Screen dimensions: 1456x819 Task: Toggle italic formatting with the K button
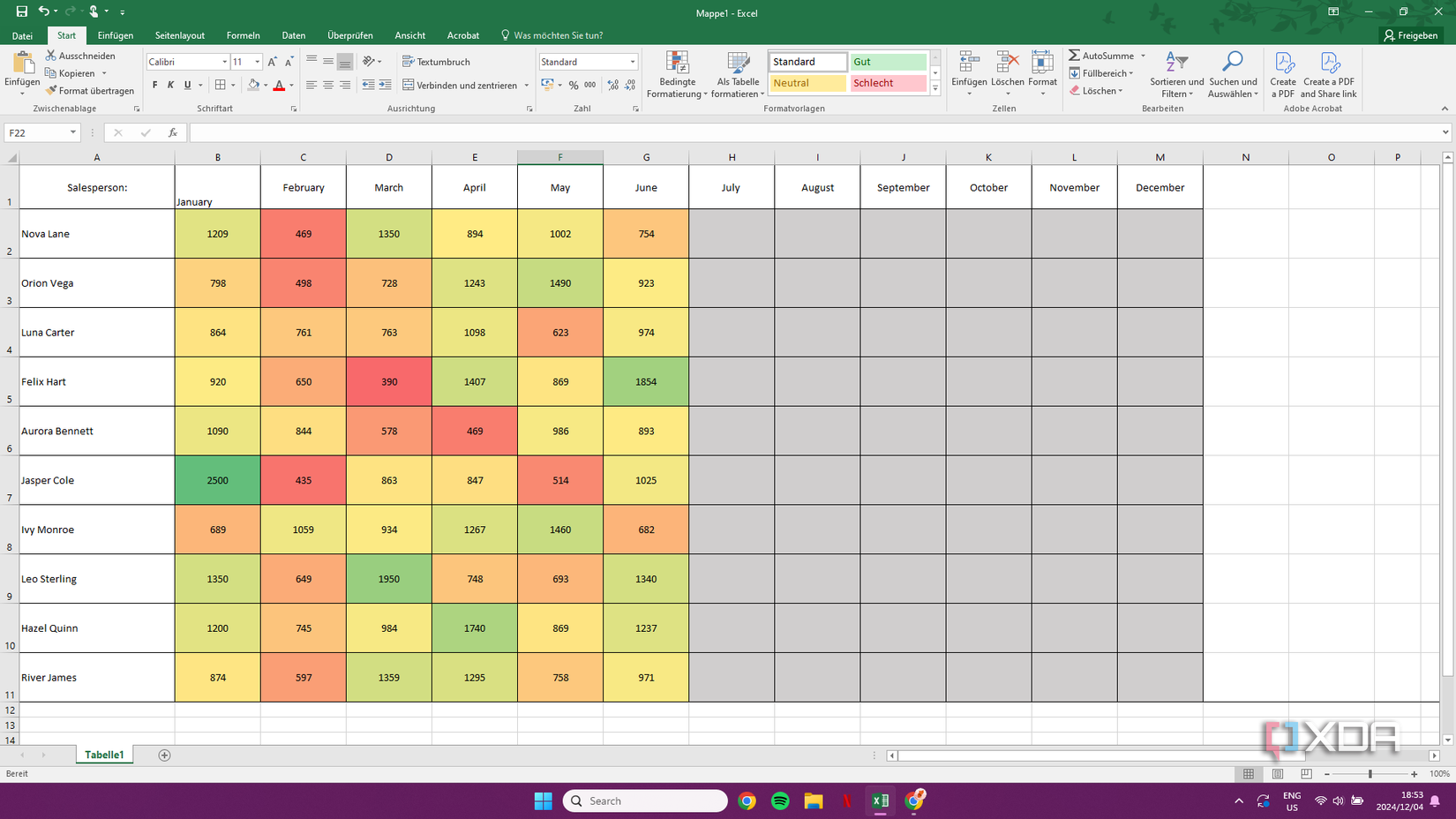[171, 85]
